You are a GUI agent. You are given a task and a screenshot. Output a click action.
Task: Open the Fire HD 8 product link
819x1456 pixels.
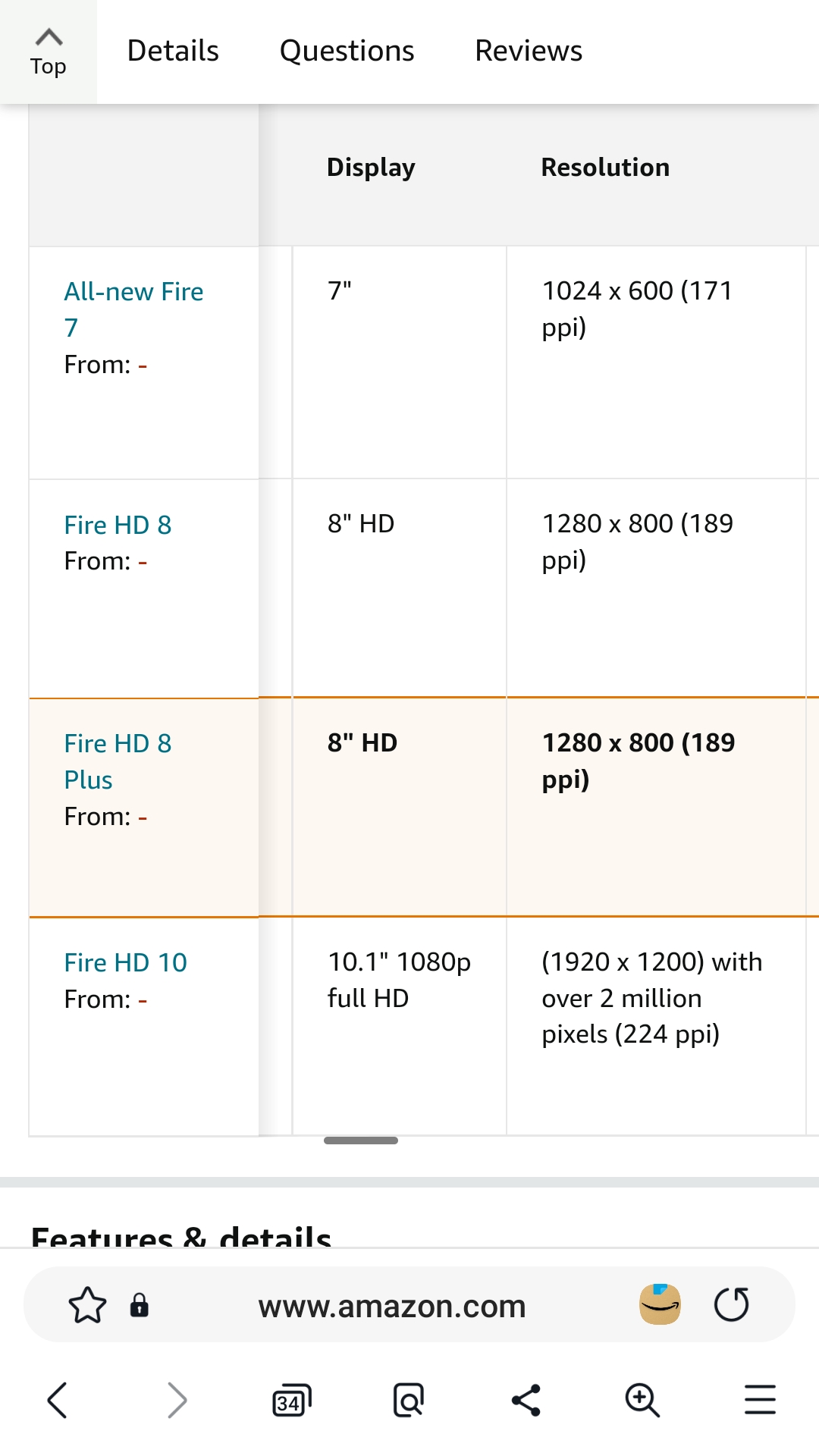[x=118, y=525]
